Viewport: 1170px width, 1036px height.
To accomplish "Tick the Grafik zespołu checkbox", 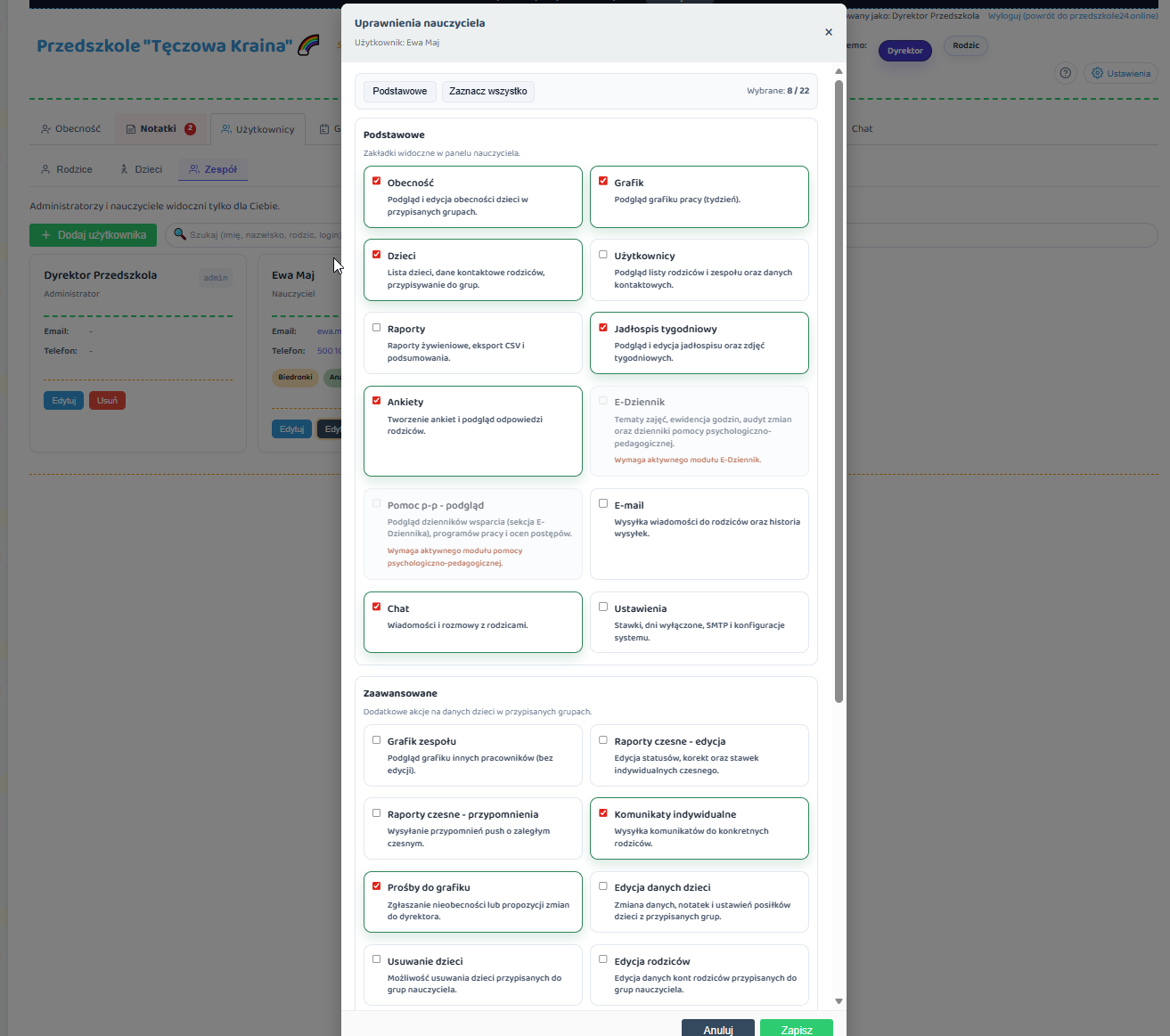I will click(377, 740).
